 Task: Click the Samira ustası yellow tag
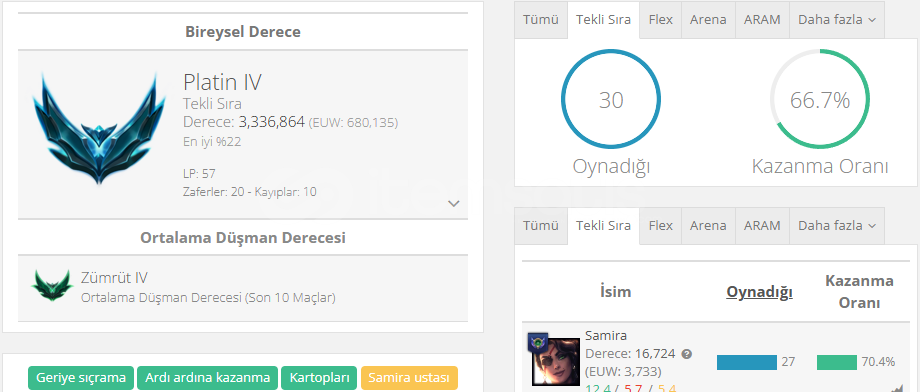point(409,378)
